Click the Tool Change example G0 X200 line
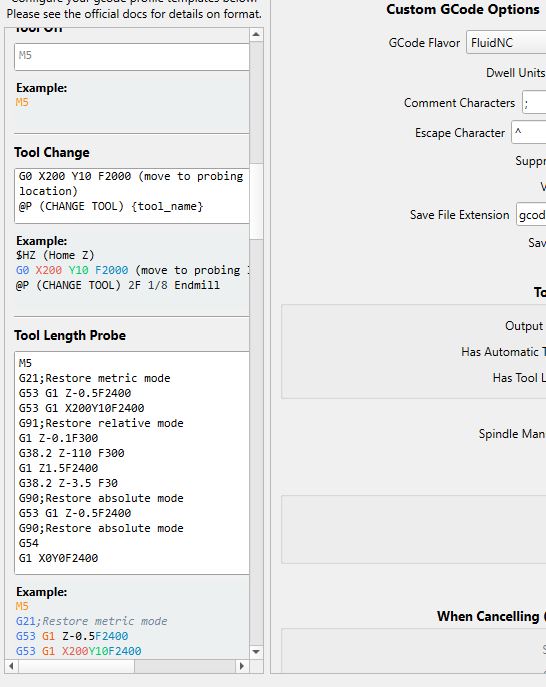 coord(132,270)
